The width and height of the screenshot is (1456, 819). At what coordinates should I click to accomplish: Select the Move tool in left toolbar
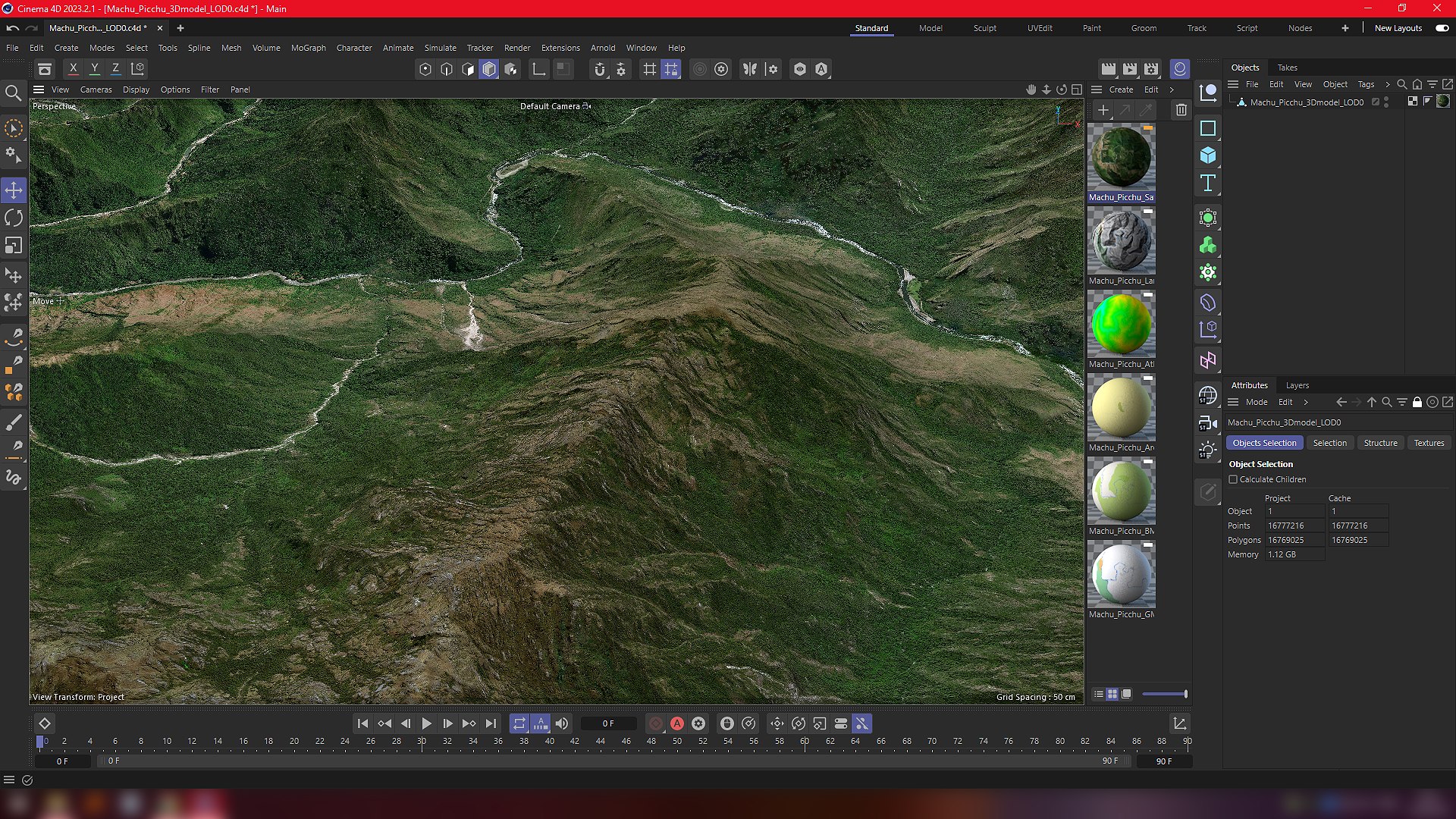14,190
